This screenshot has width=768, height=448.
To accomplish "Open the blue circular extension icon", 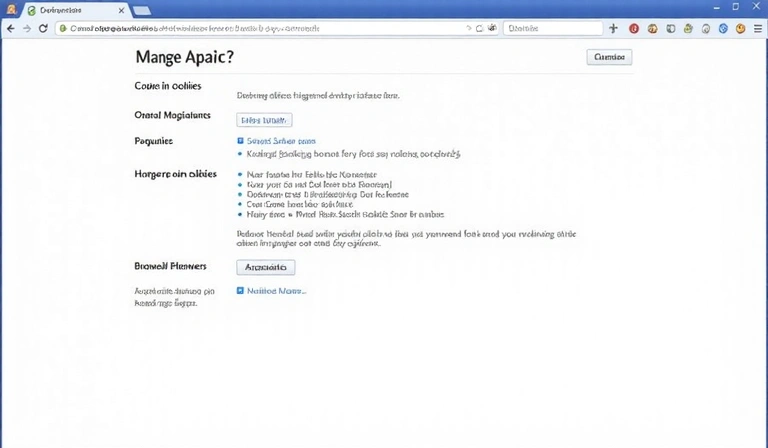I will click(x=723, y=28).
